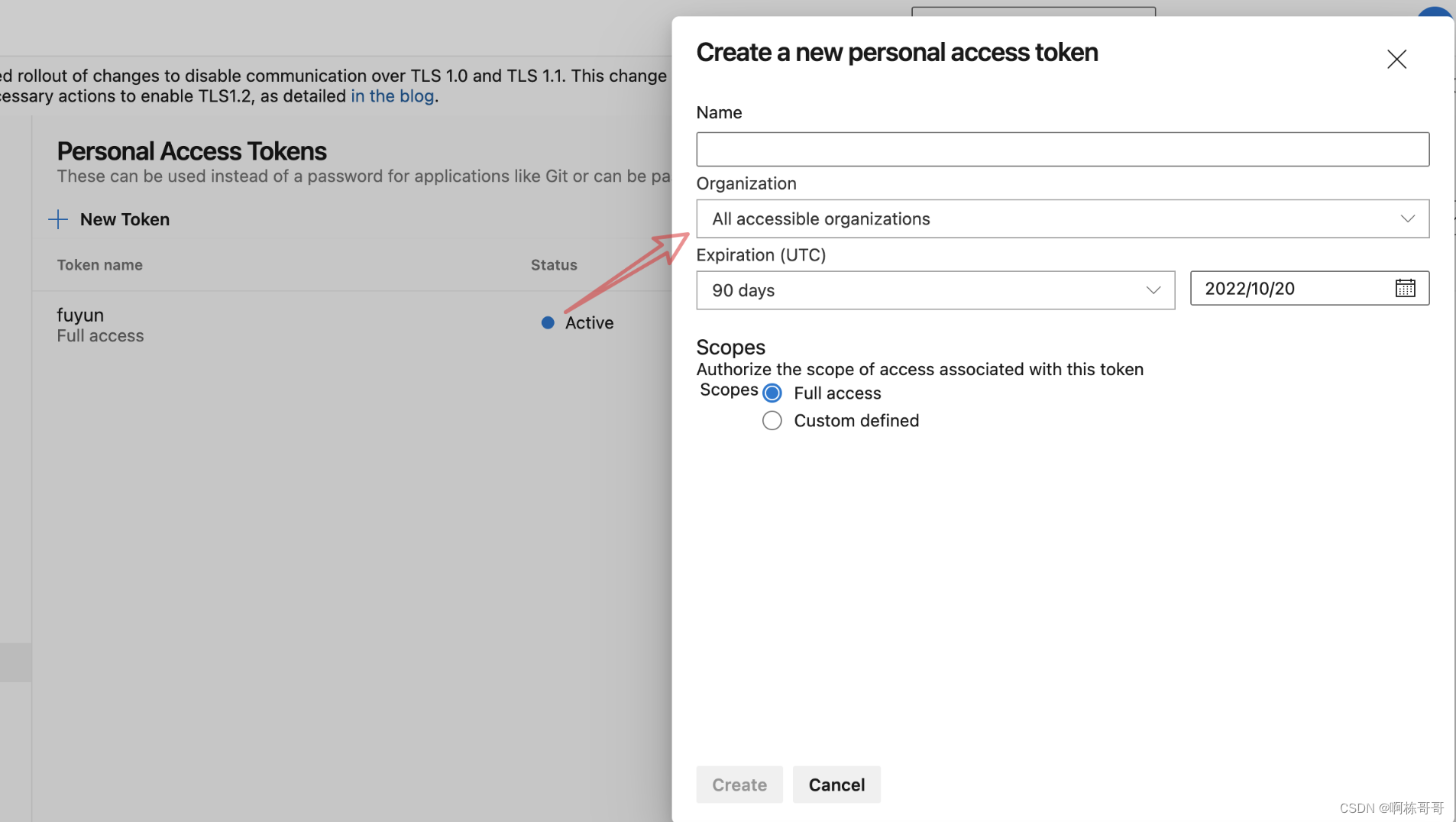Screen dimensions: 1456x822
Task: Open the expiration date calendar picker
Action: [x=1405, y=288]
